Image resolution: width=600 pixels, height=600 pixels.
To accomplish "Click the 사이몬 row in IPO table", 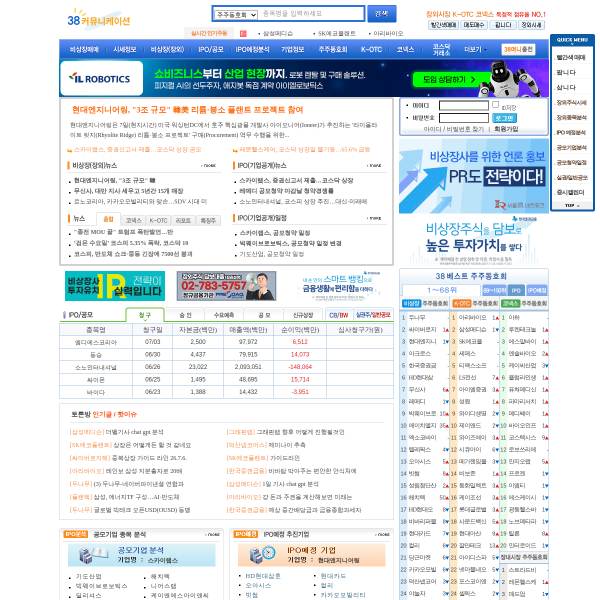I will tap(226, 380).
